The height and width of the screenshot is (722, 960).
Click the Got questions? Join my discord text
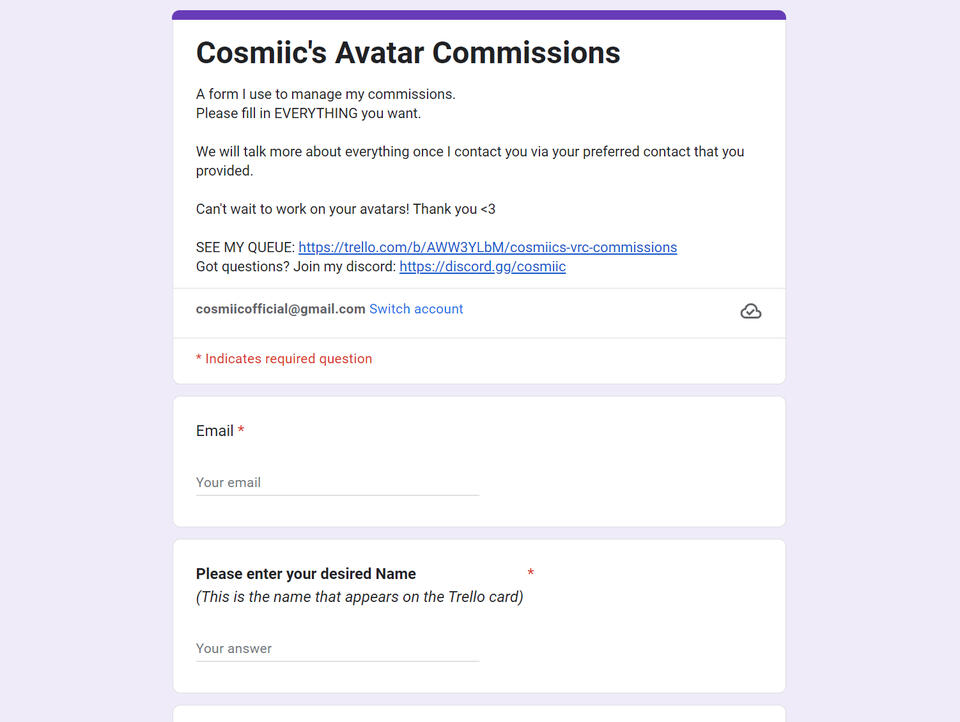tap(296, 267)
